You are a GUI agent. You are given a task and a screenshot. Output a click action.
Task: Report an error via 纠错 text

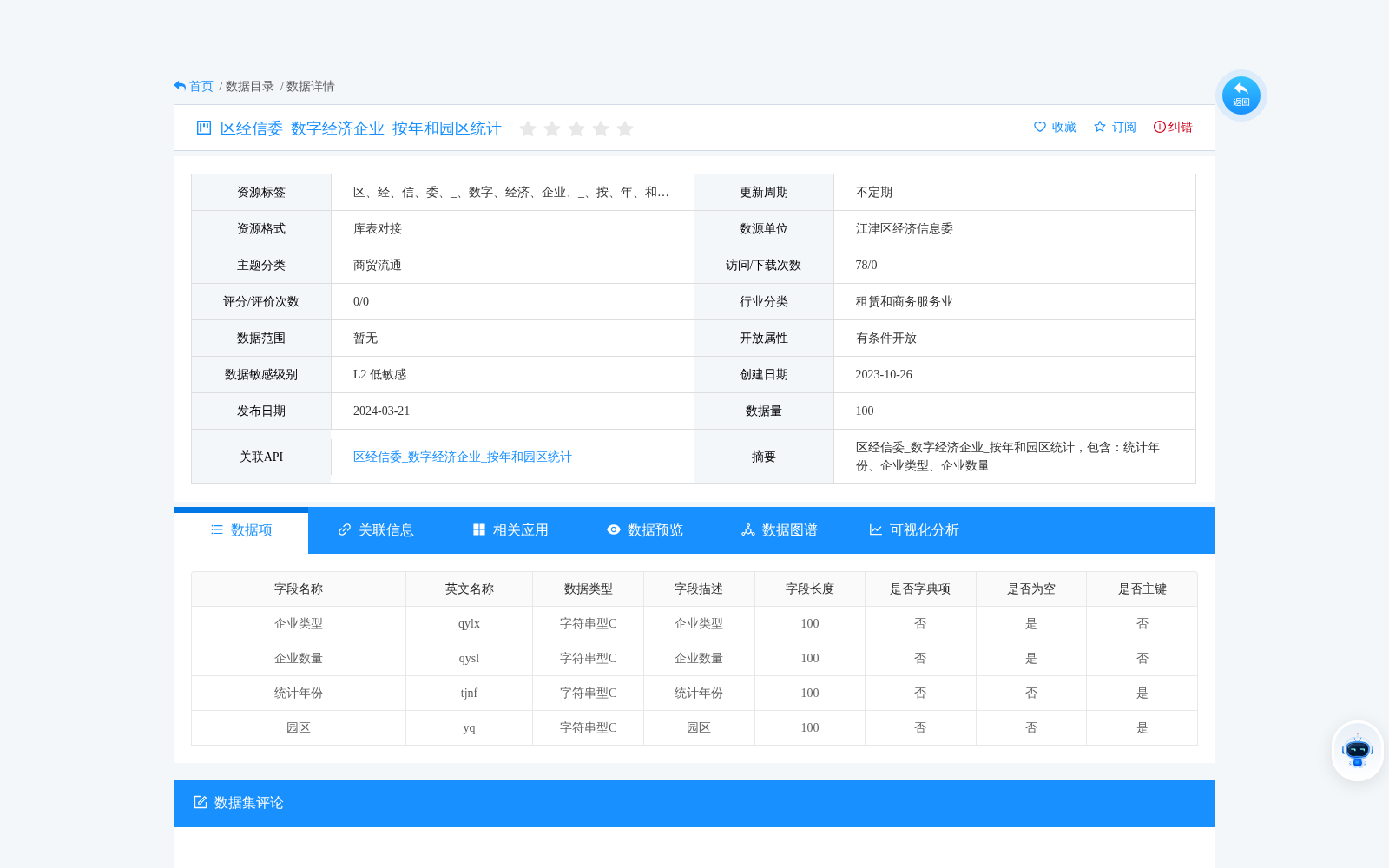(1181, 127)
